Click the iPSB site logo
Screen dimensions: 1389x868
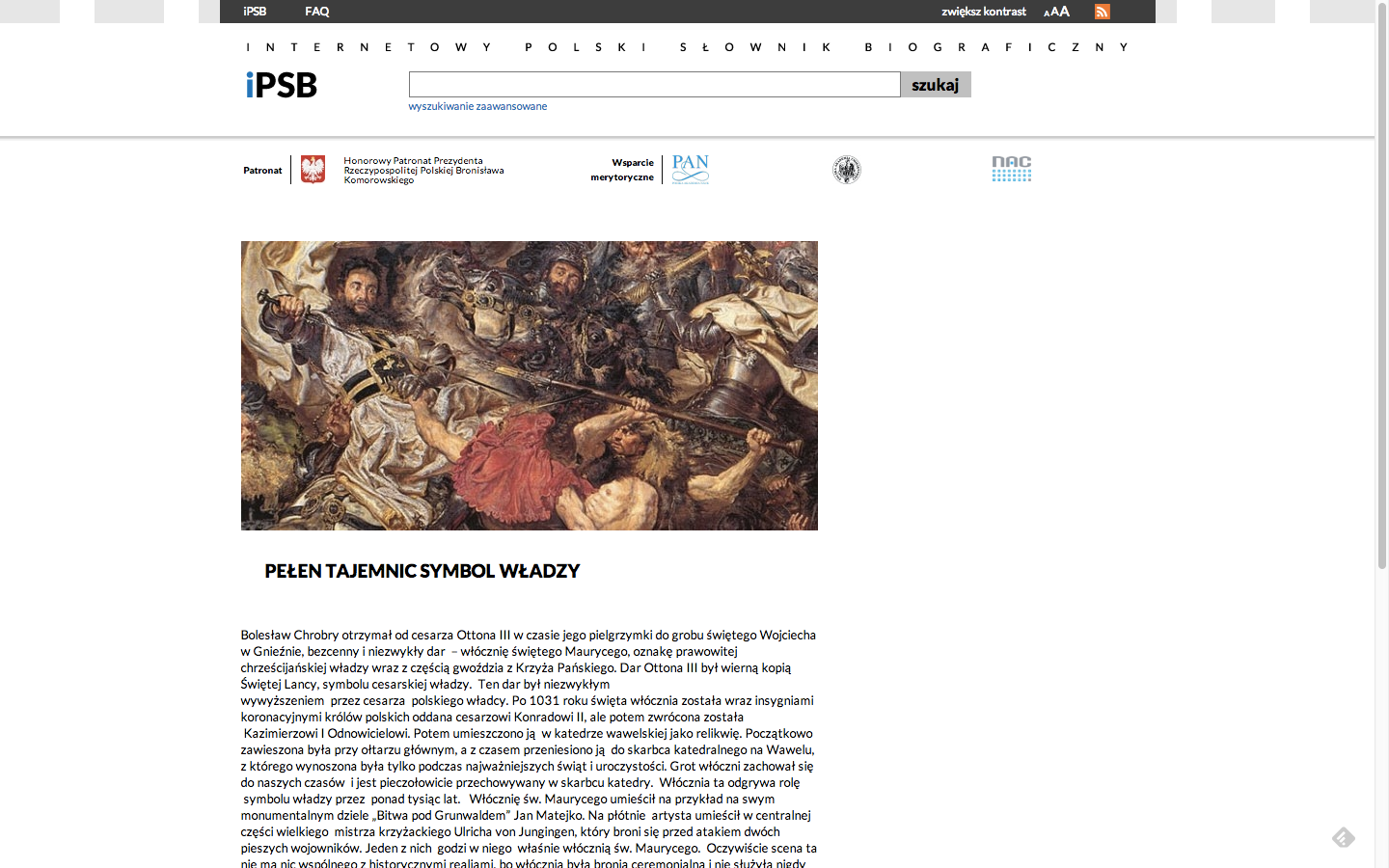coord(282,85)
